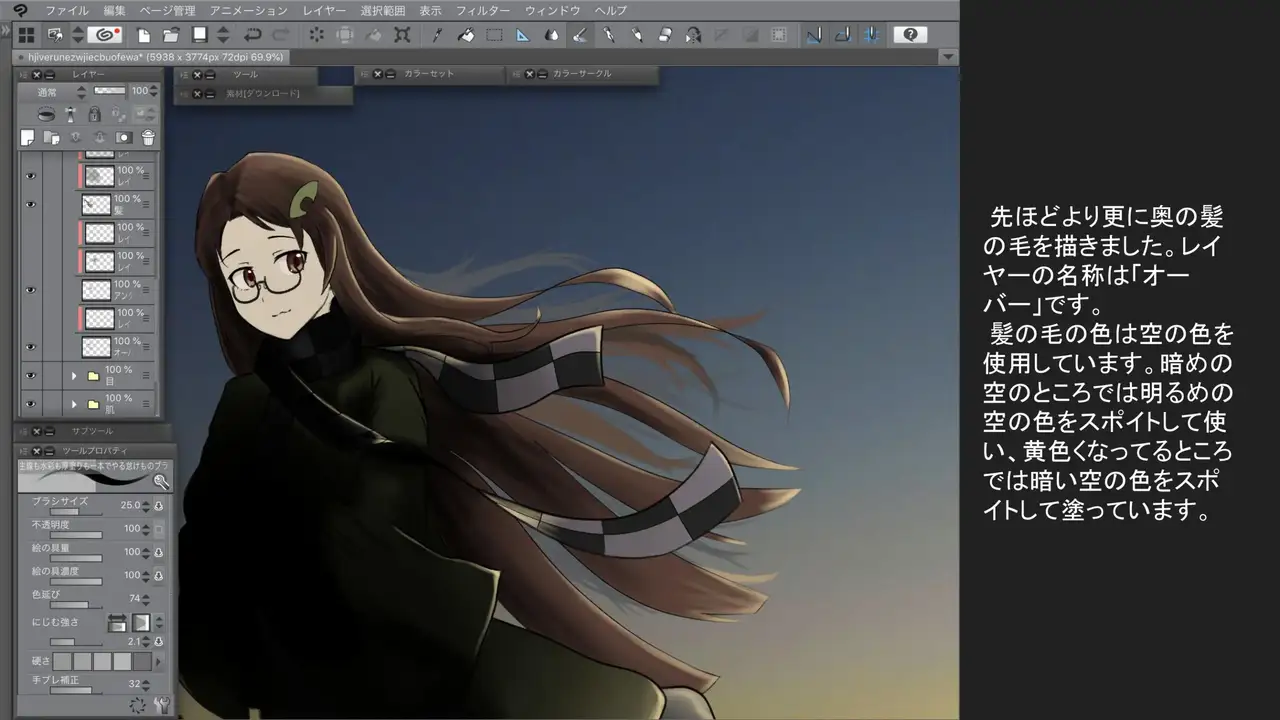
Task: Open sub tool details wrench on brush preview
Action: pos(161,482)
